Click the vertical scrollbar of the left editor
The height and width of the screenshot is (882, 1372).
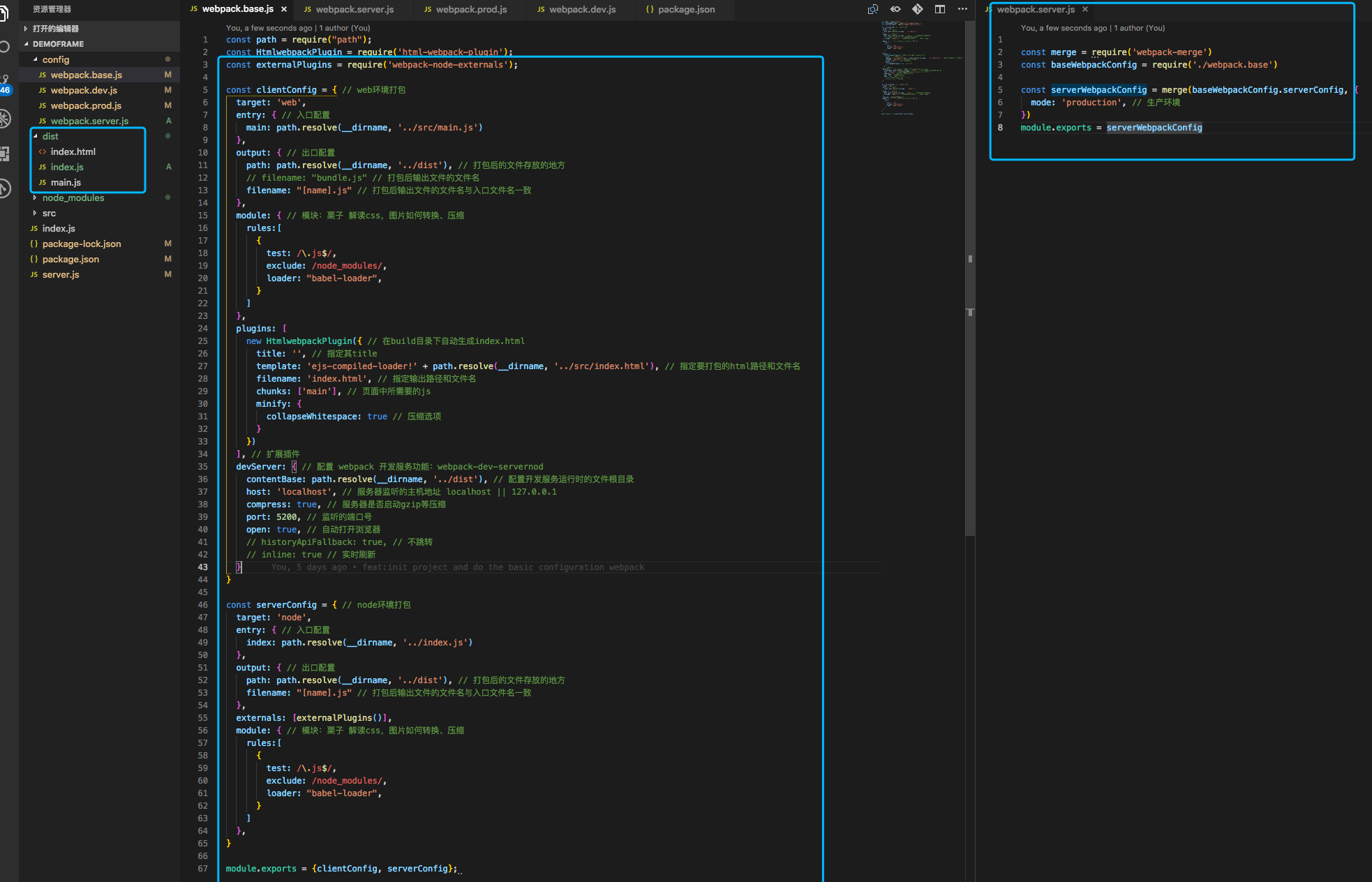pyautogui.click(x=970, y=279)
